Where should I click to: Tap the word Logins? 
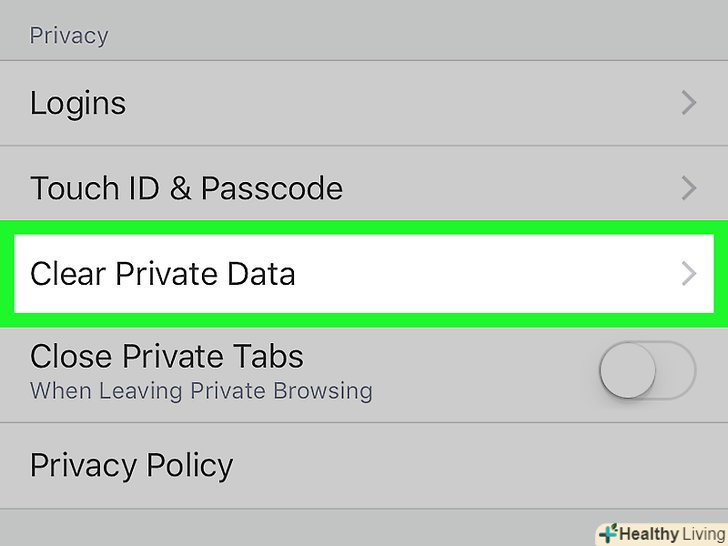(78, 103)
